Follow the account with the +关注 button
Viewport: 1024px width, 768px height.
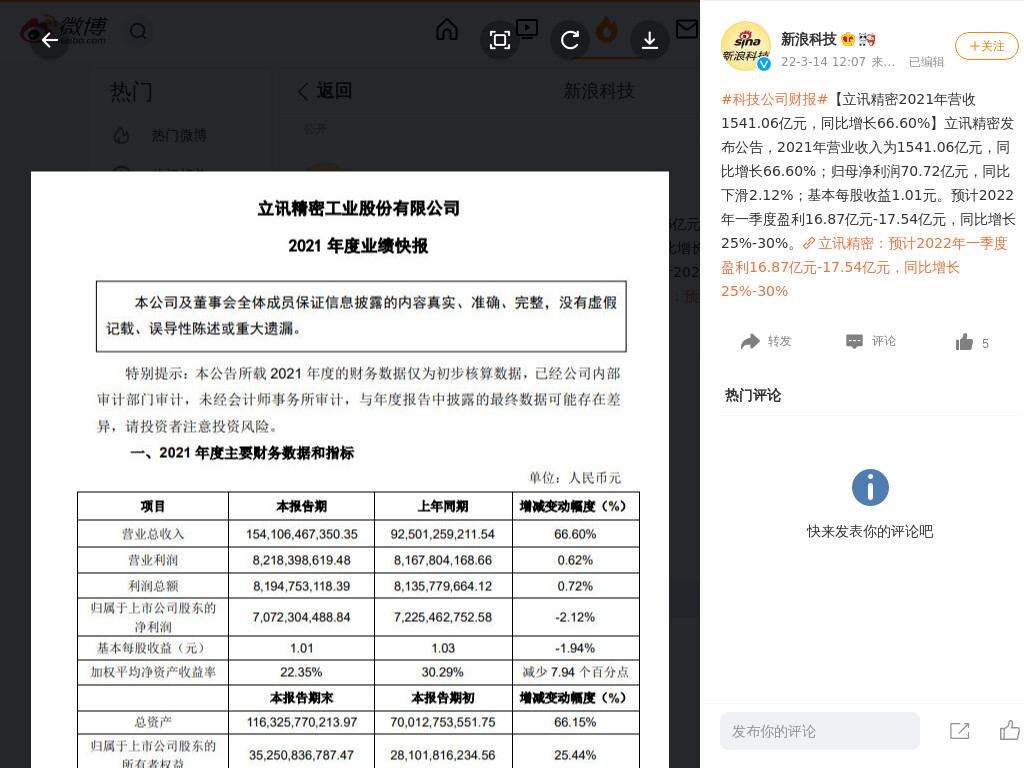(987, 46)
